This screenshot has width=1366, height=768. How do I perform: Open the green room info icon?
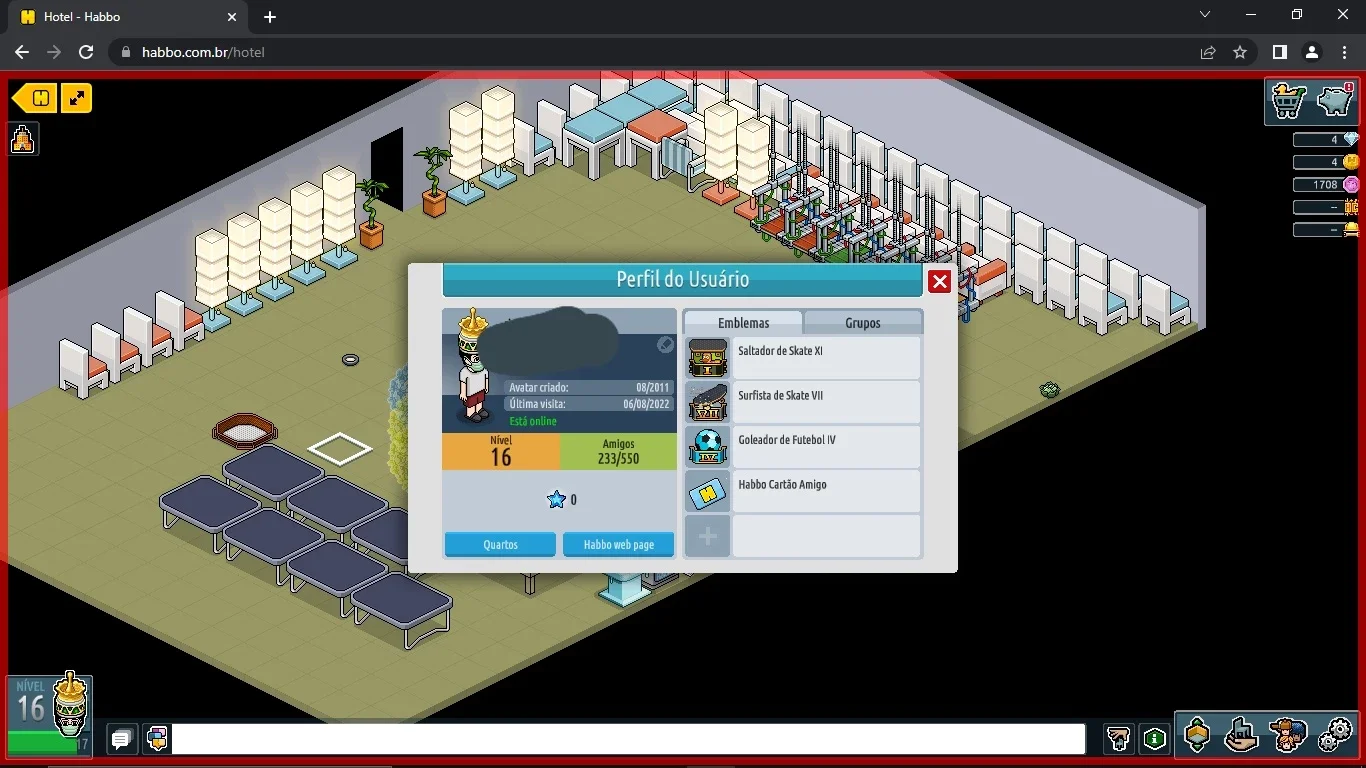tap(1155, 739)
